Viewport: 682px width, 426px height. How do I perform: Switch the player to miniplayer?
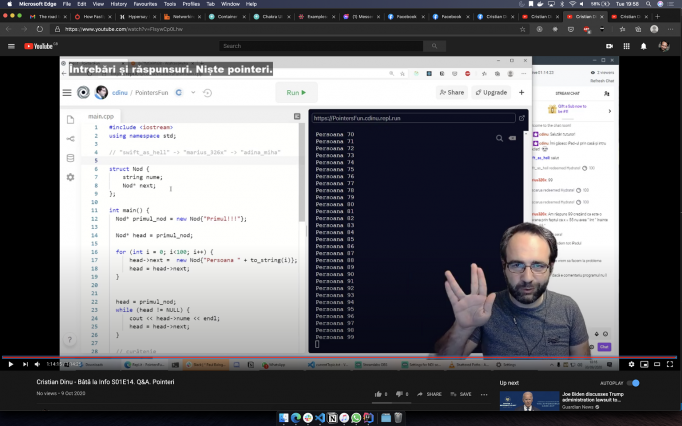pyautogui.click(x=644, y=364)
